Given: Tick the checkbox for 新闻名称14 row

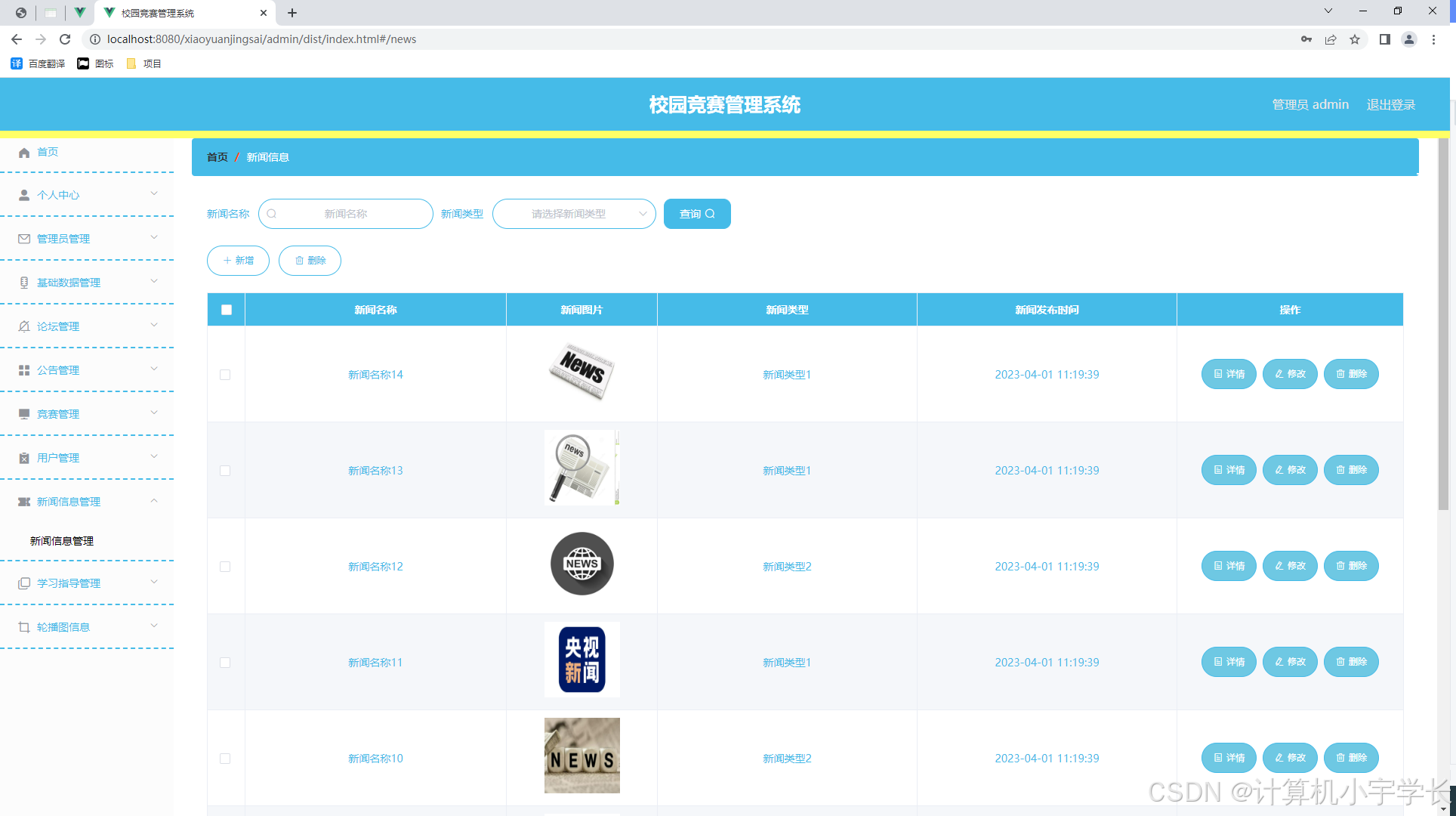Looking at the screenshot, I should pos(225,375).
